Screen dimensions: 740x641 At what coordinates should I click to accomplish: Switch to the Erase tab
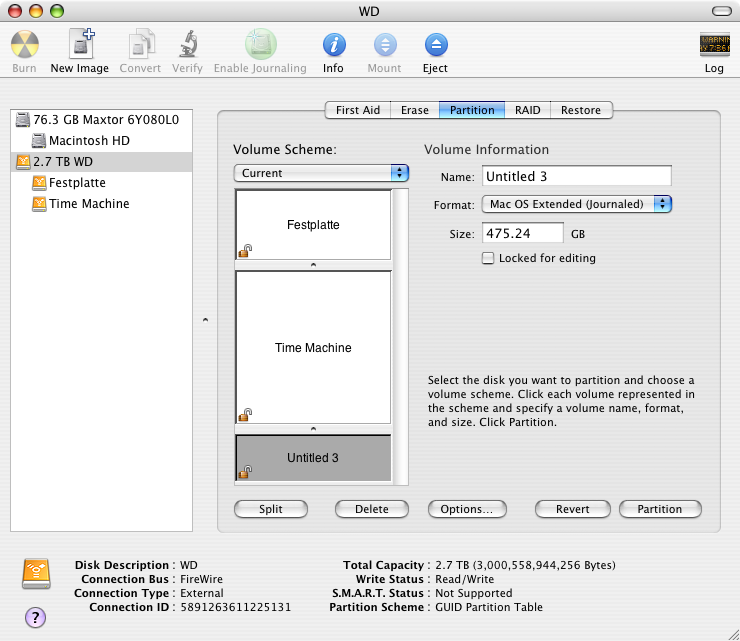pos(415,110)
